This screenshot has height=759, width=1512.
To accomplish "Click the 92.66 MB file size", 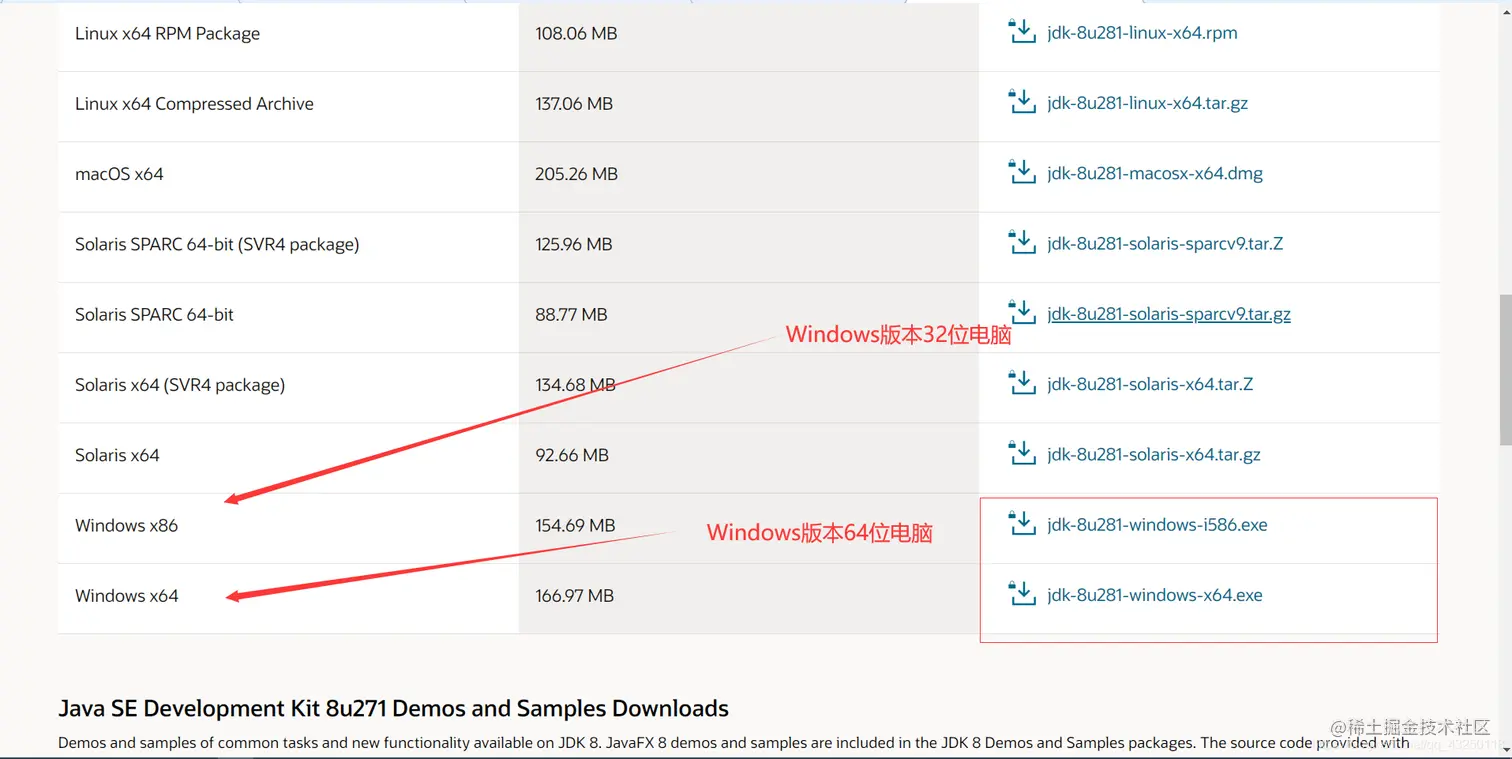I will pyautogui.click(x=572, y=455).
